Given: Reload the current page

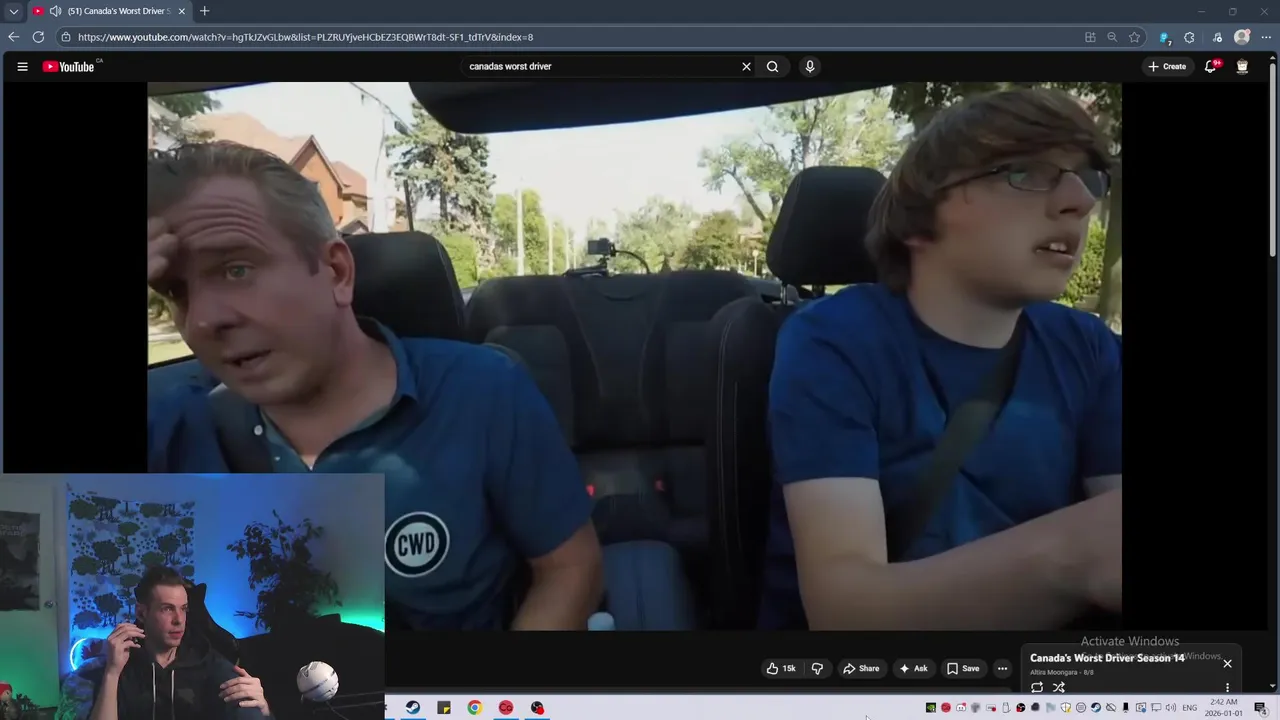Looking at the screenshot, I should coord(38,37).
